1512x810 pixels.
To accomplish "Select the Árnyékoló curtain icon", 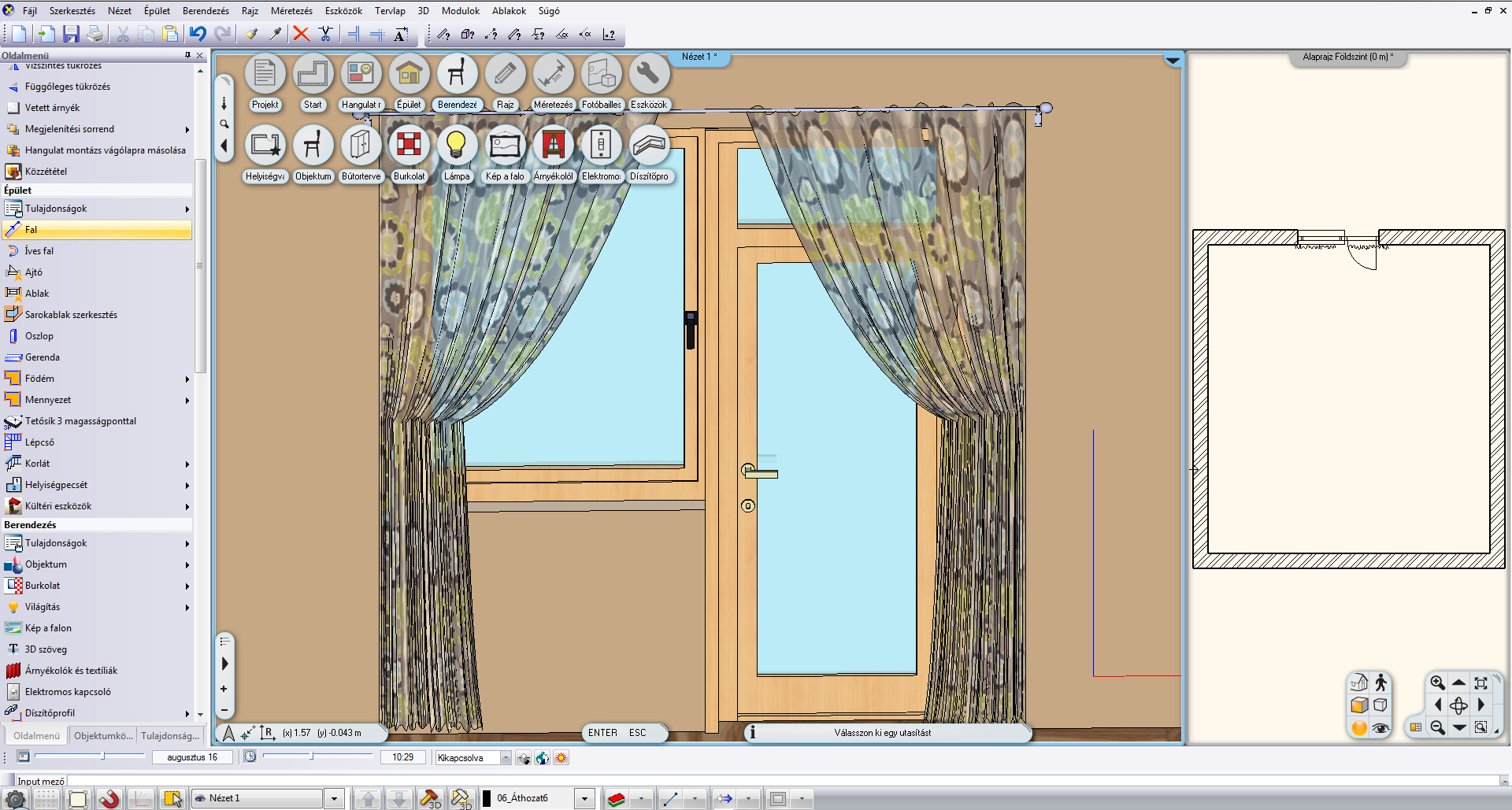I will [x=553, y=146].
